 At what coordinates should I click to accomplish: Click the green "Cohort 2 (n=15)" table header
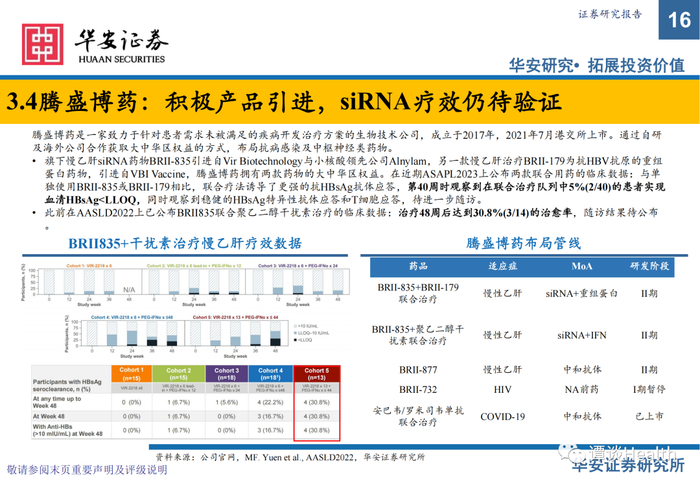[179, 373]
